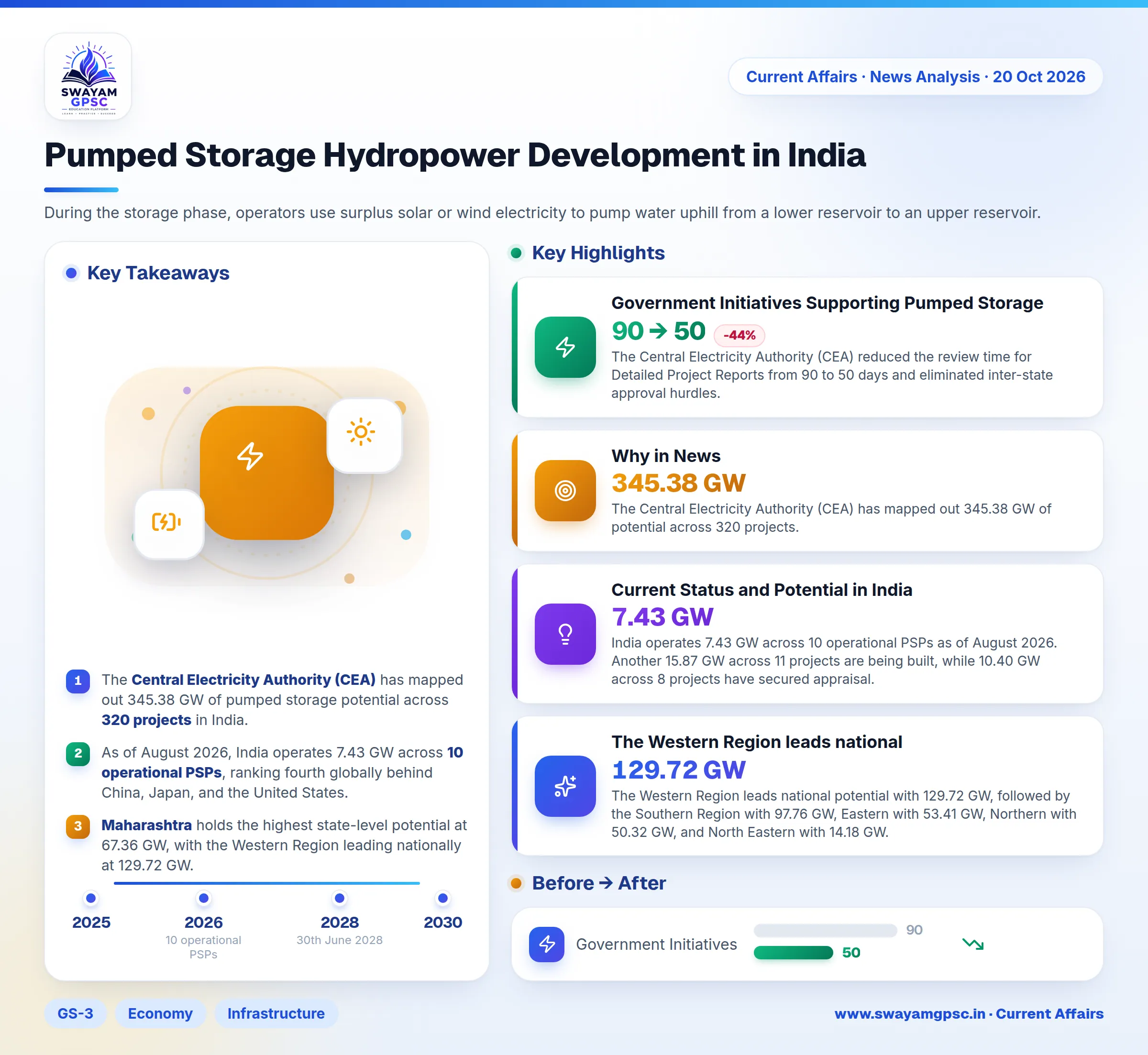Click the blue sparkle icon in Western Region card

click(x=564, y=786)
